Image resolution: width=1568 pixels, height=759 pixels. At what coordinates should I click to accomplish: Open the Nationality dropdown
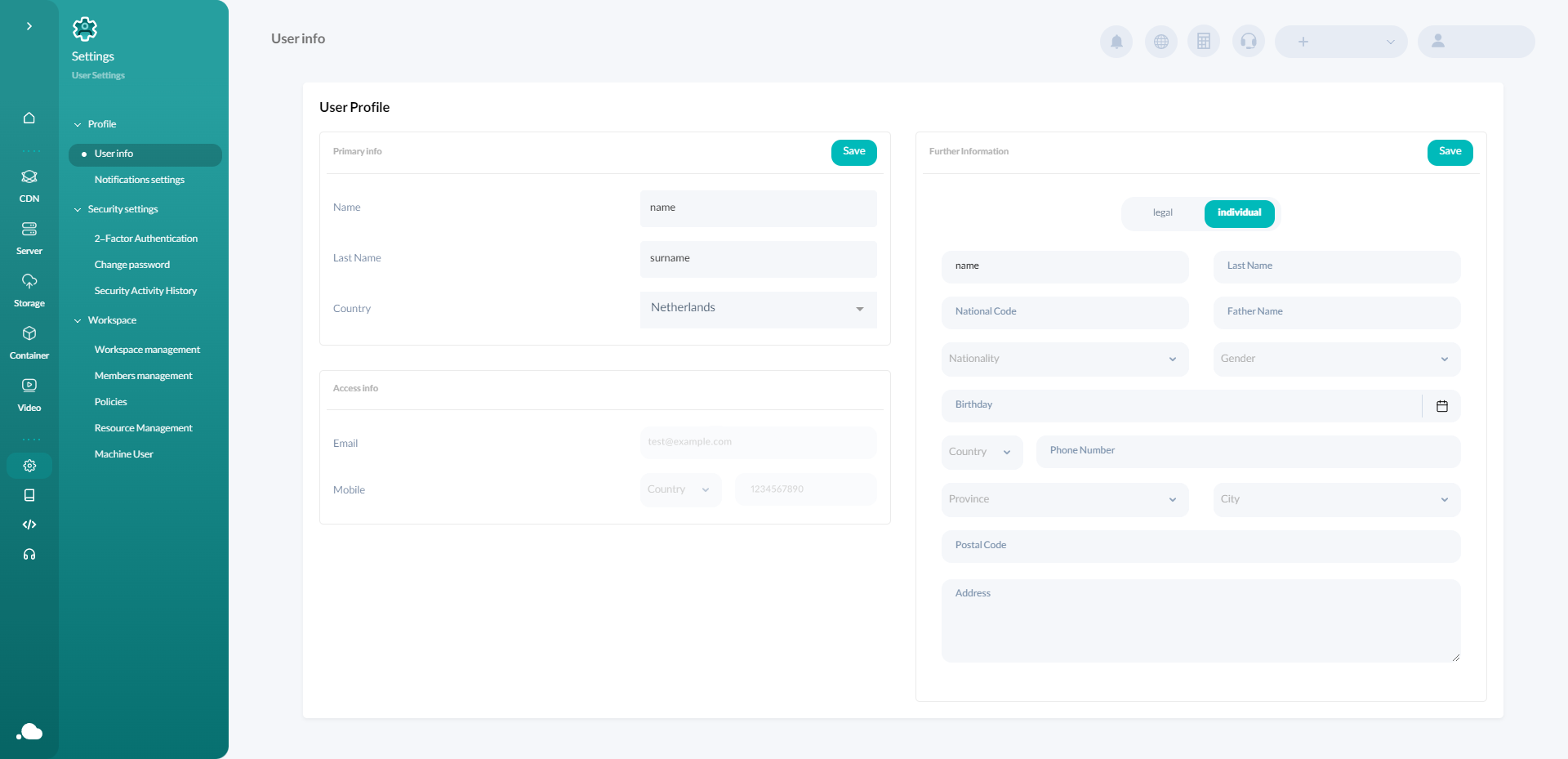click(x=1065, y=359)
